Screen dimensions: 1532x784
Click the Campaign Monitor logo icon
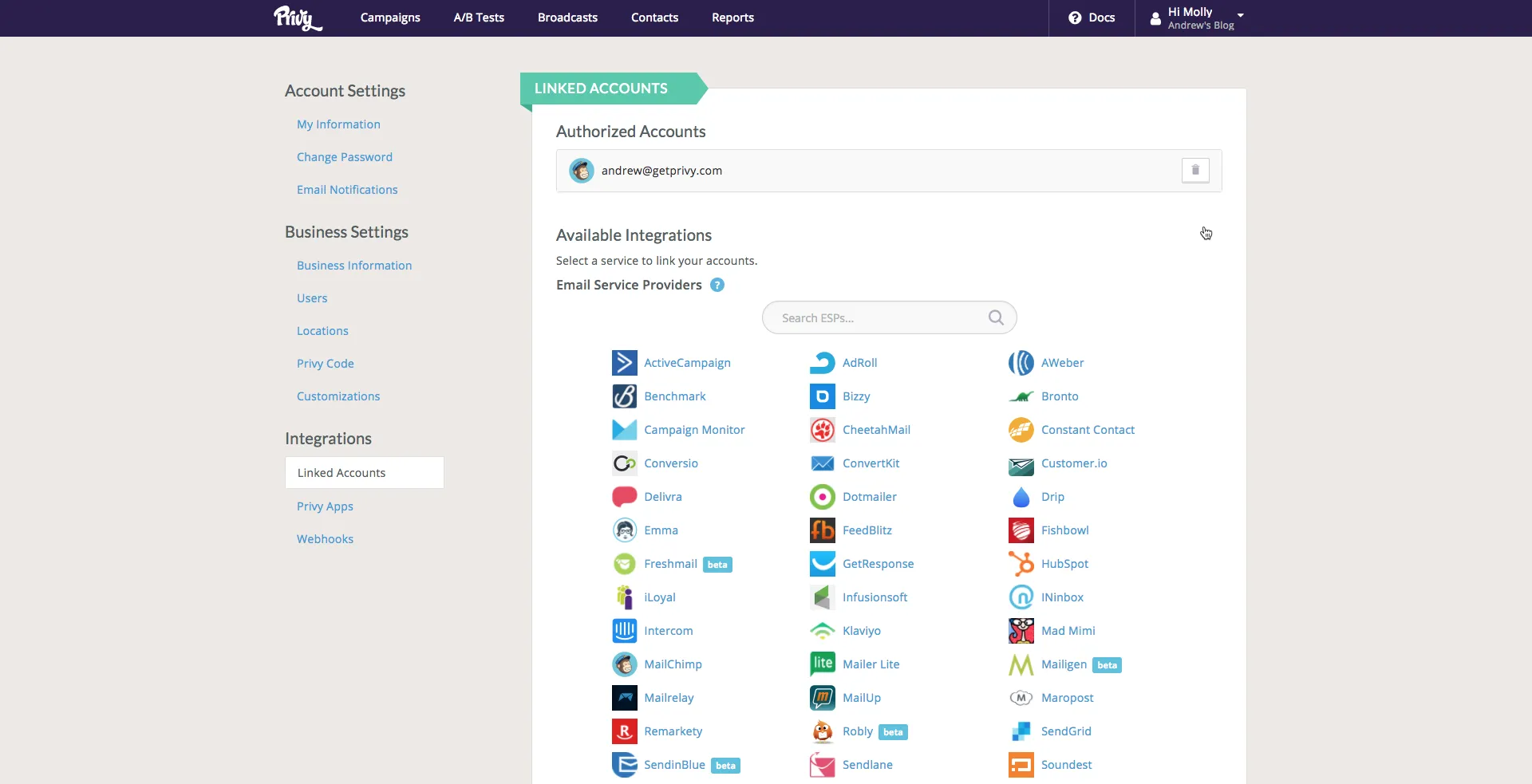click(624, 430)
